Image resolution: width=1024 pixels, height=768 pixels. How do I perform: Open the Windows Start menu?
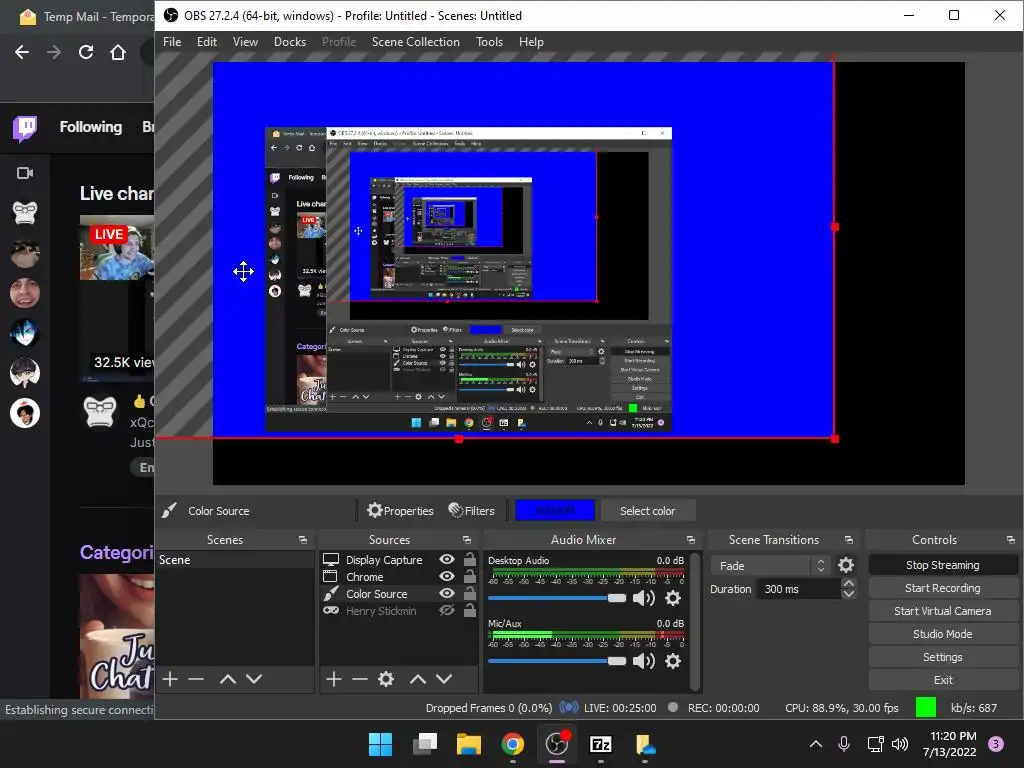pyautogui.click(x=380, y=744)
